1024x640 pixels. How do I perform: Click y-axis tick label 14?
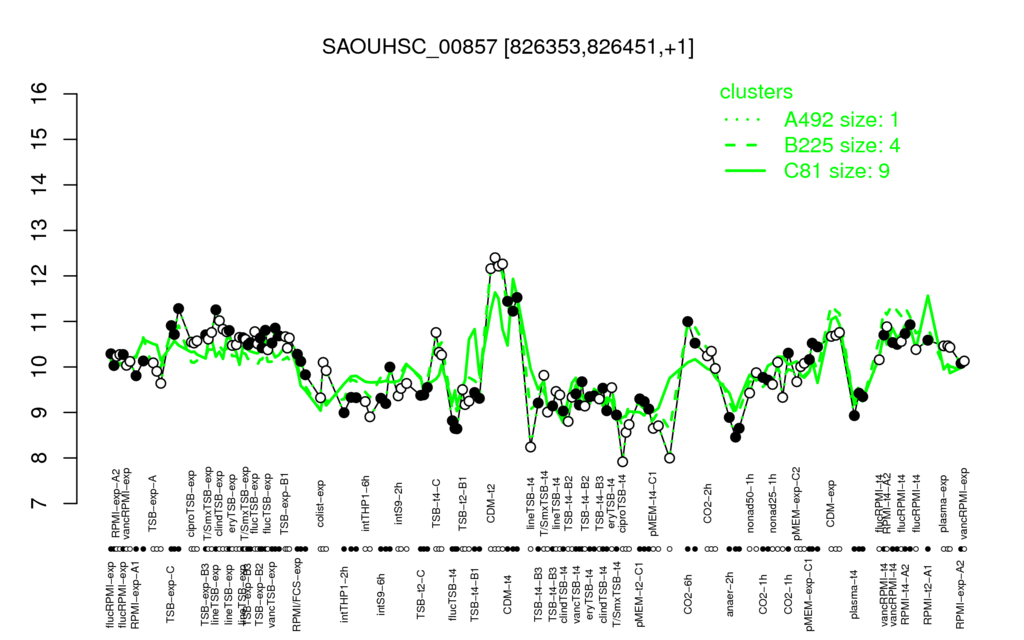(40, 185)
